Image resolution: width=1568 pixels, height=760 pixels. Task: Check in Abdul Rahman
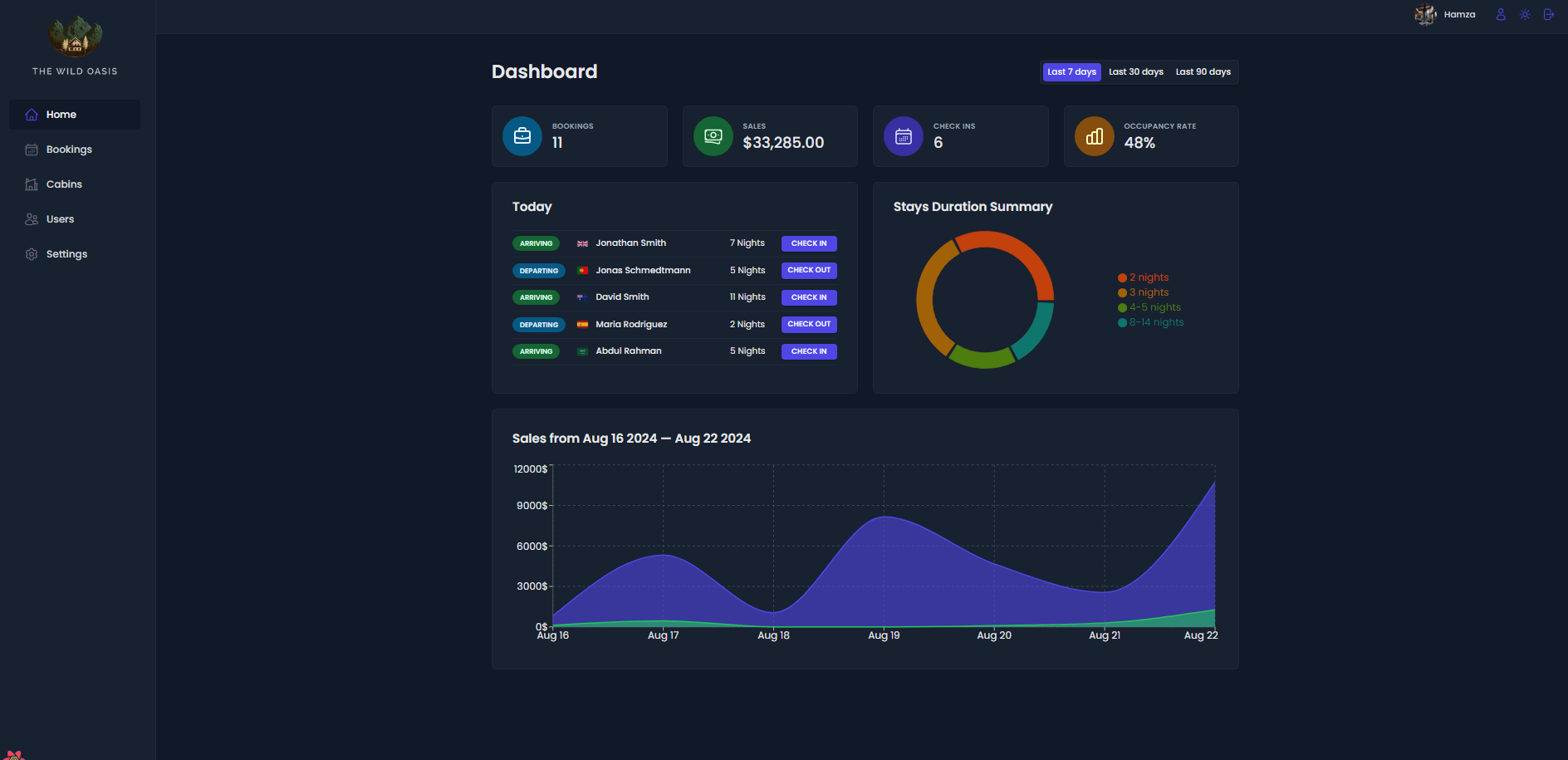coord(809,351)
